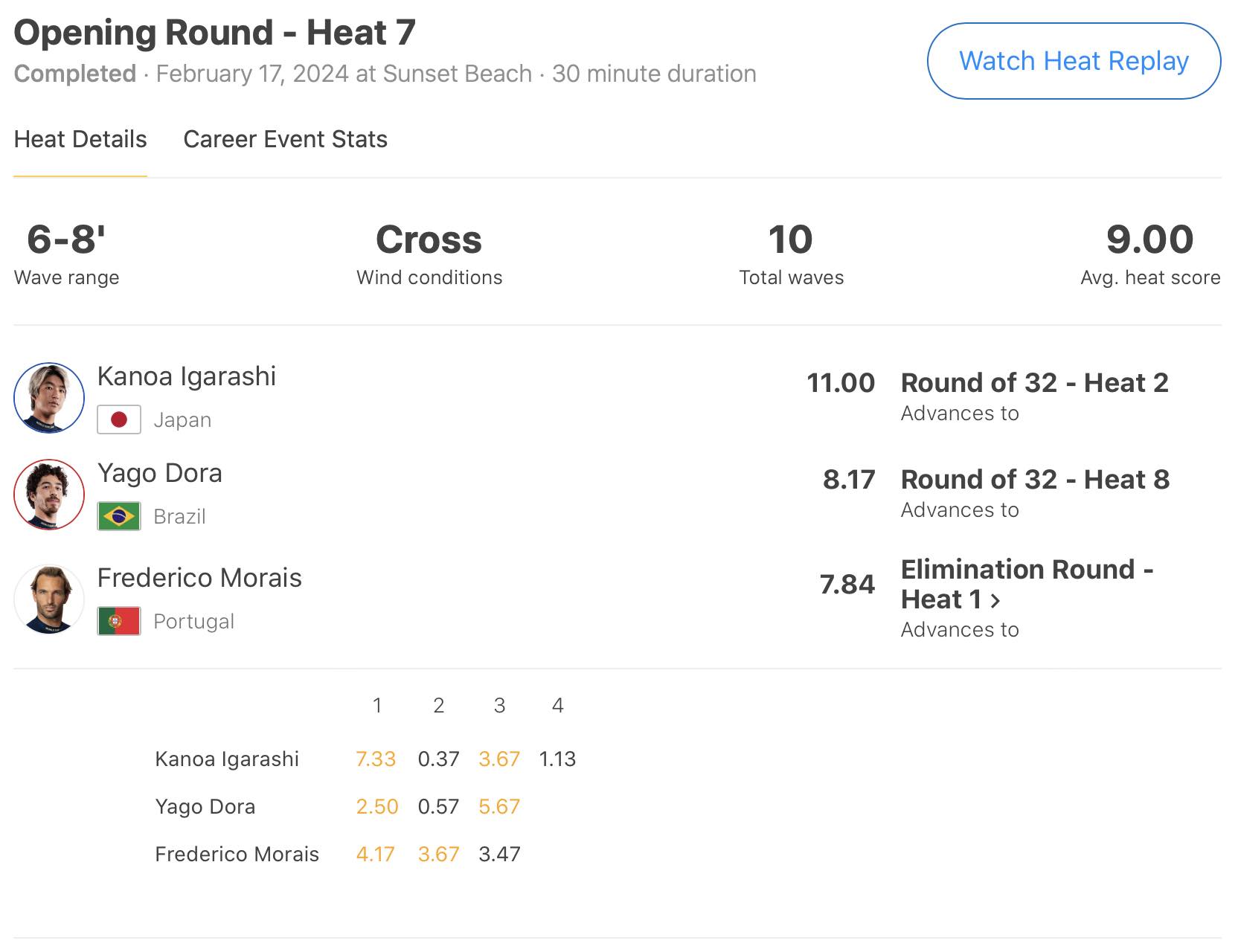Open the Career Event Stats tab
The width and height of the screenshot is (1238, 952).
click(285, 140)
